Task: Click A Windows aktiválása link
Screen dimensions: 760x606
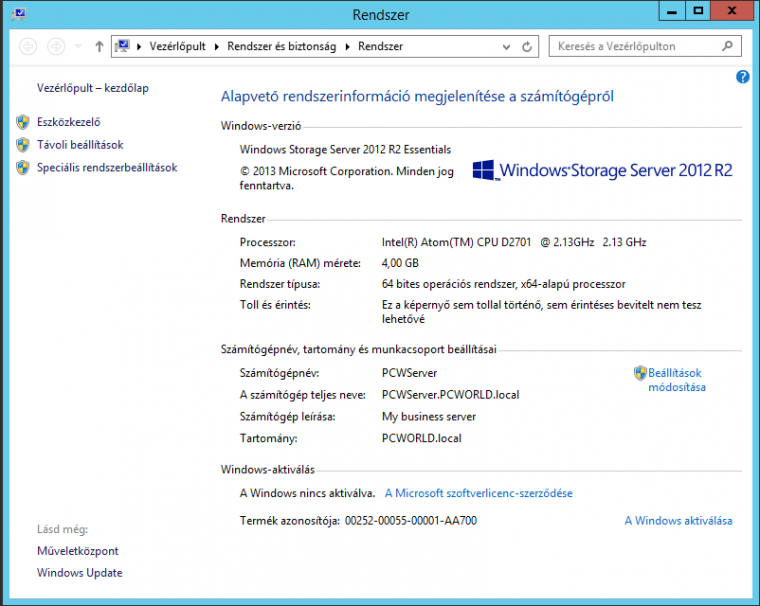Action: 678,521
